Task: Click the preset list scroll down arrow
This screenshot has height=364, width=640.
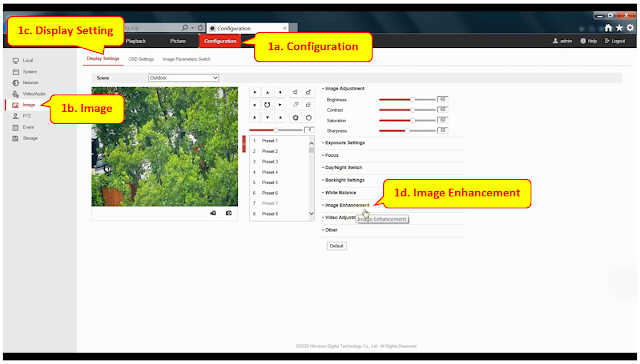Action: tap(311, 214)
